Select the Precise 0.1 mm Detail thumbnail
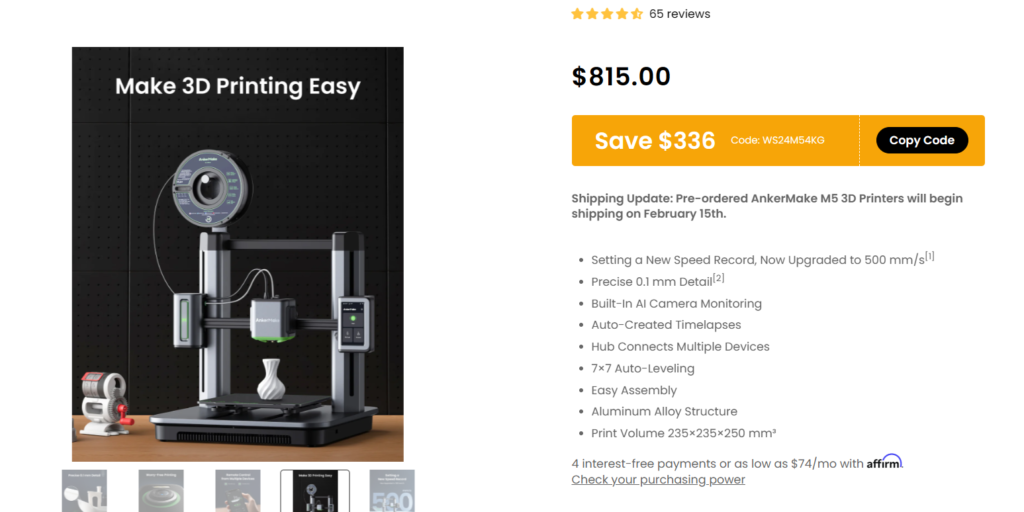The height and width of the screenshot is (512, 1024). tap(84, 491)
